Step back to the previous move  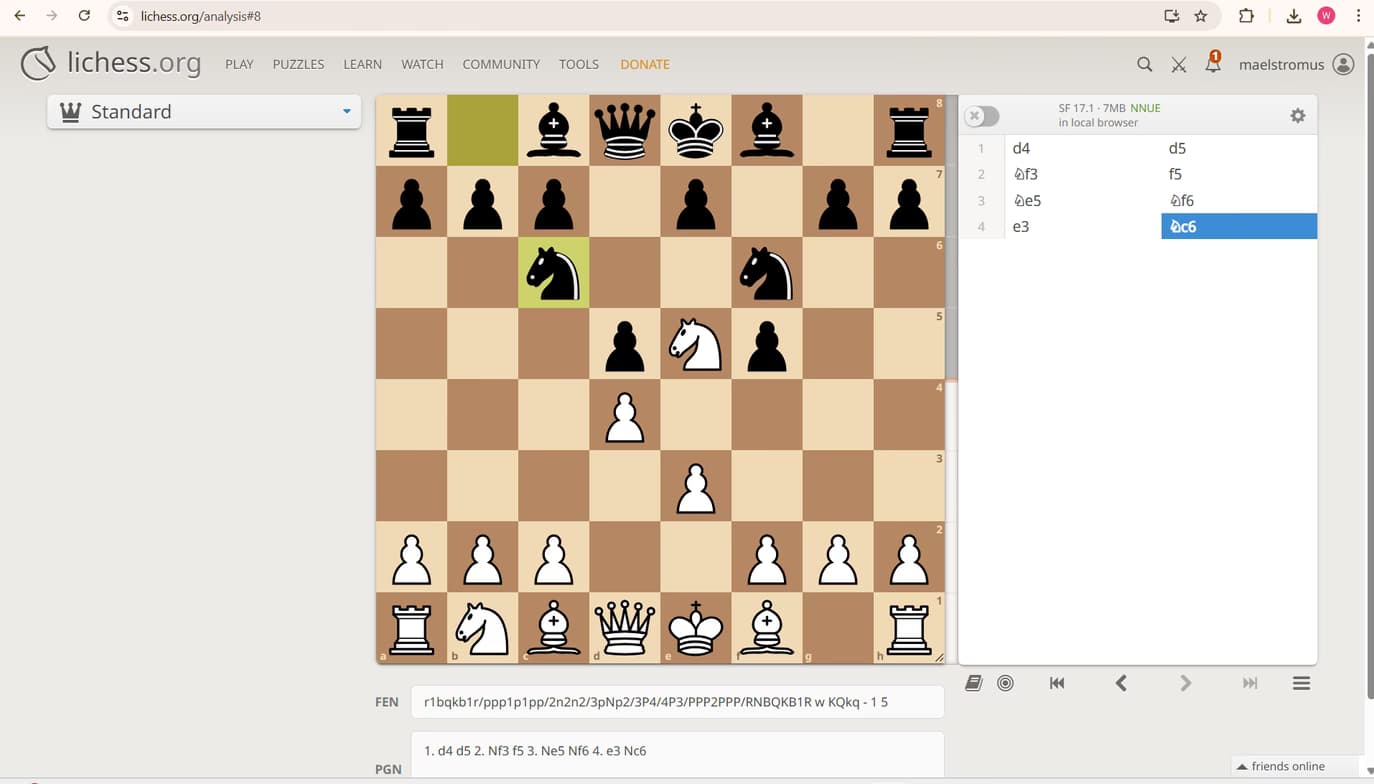click(x=1121, y=683)
